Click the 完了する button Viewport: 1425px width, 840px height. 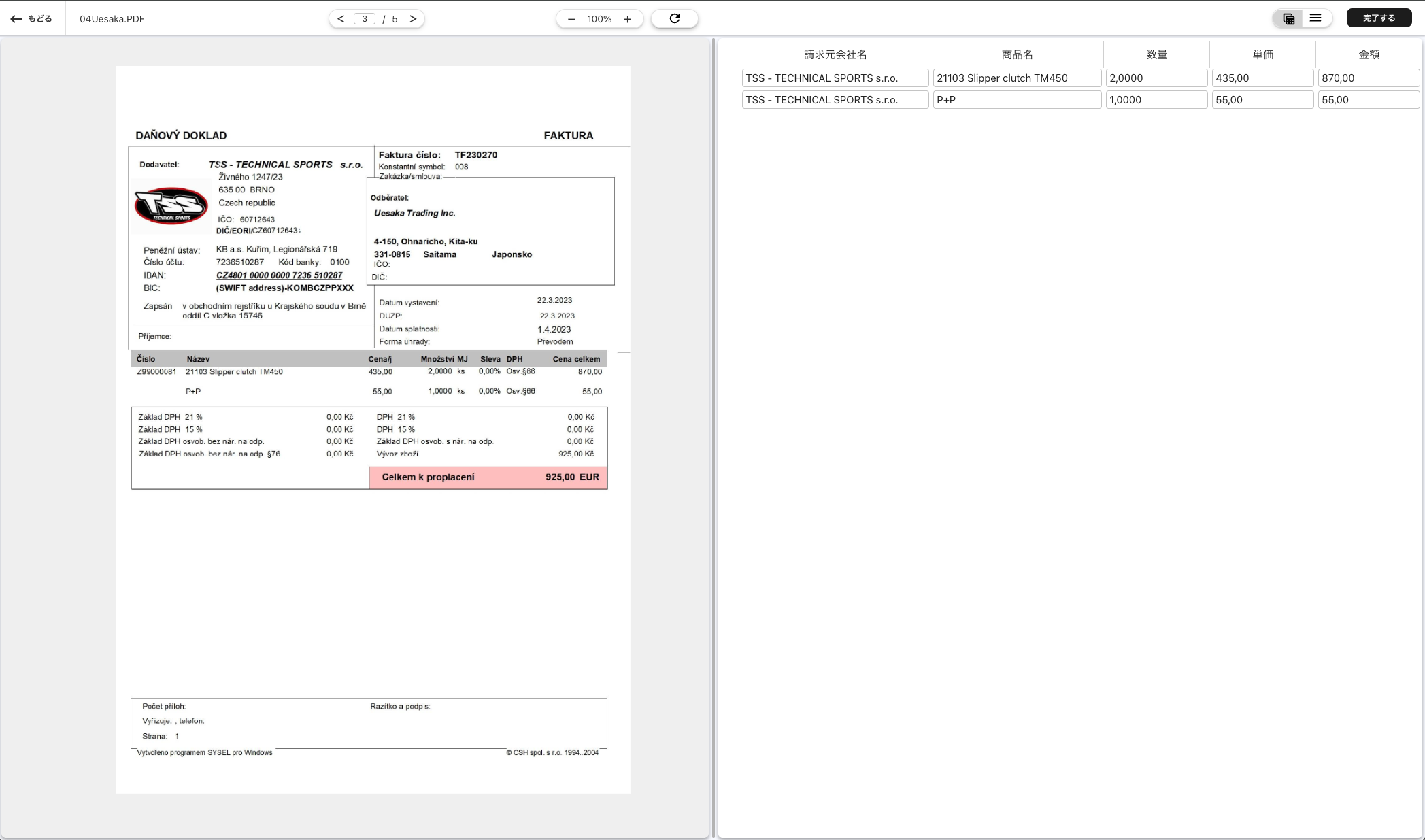pyautogui.click(x=1379, y=18)
